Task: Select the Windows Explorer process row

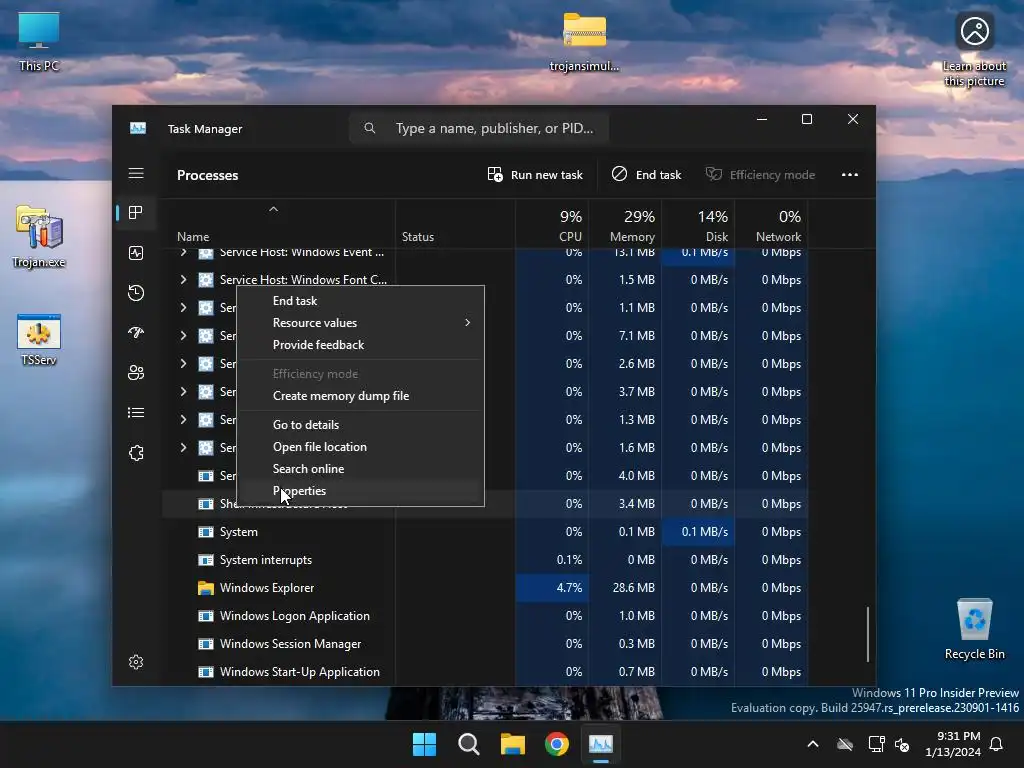Action: click(485, 588)
